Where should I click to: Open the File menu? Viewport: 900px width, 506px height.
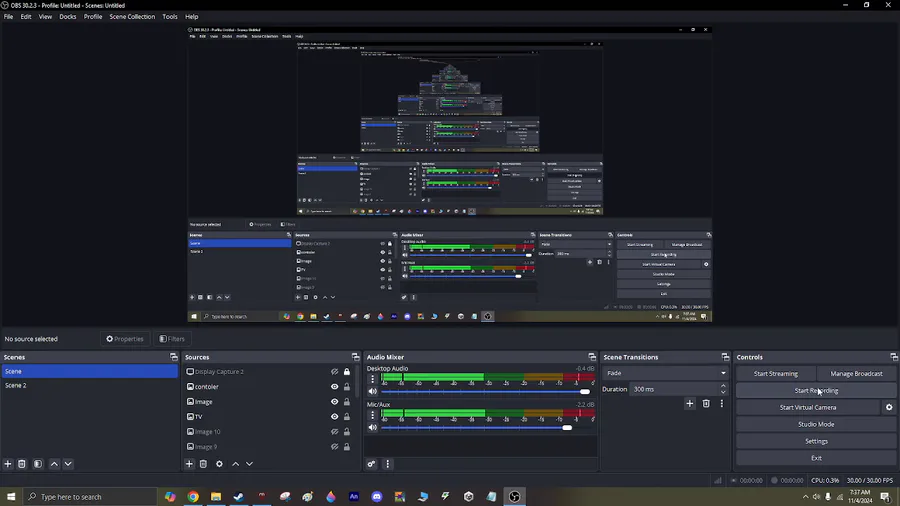tap(9, 17)
